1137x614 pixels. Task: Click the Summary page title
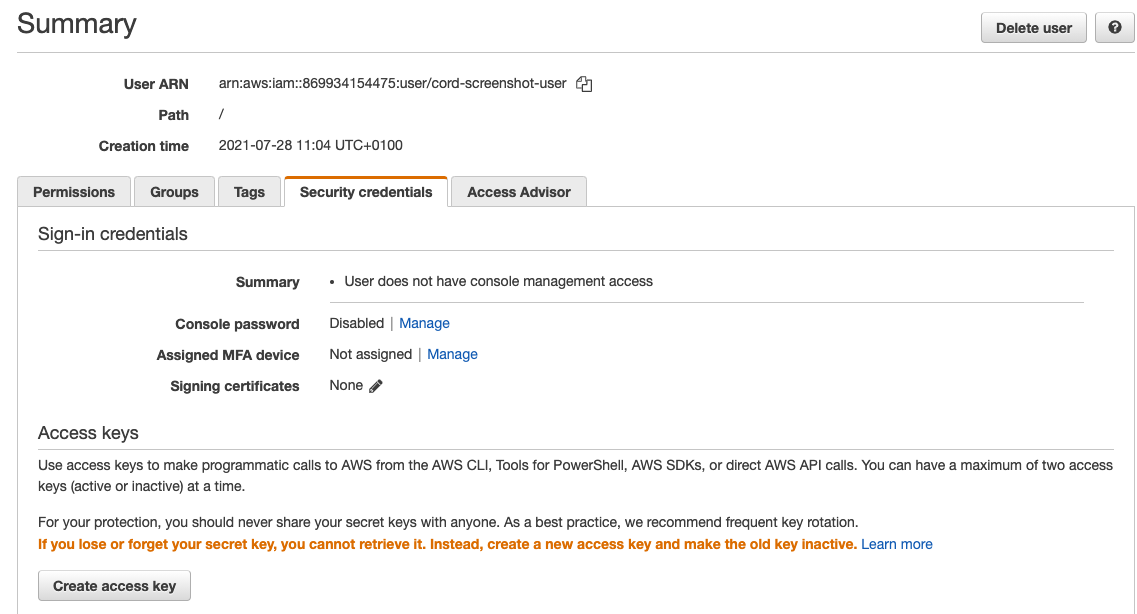coord(76,24)
